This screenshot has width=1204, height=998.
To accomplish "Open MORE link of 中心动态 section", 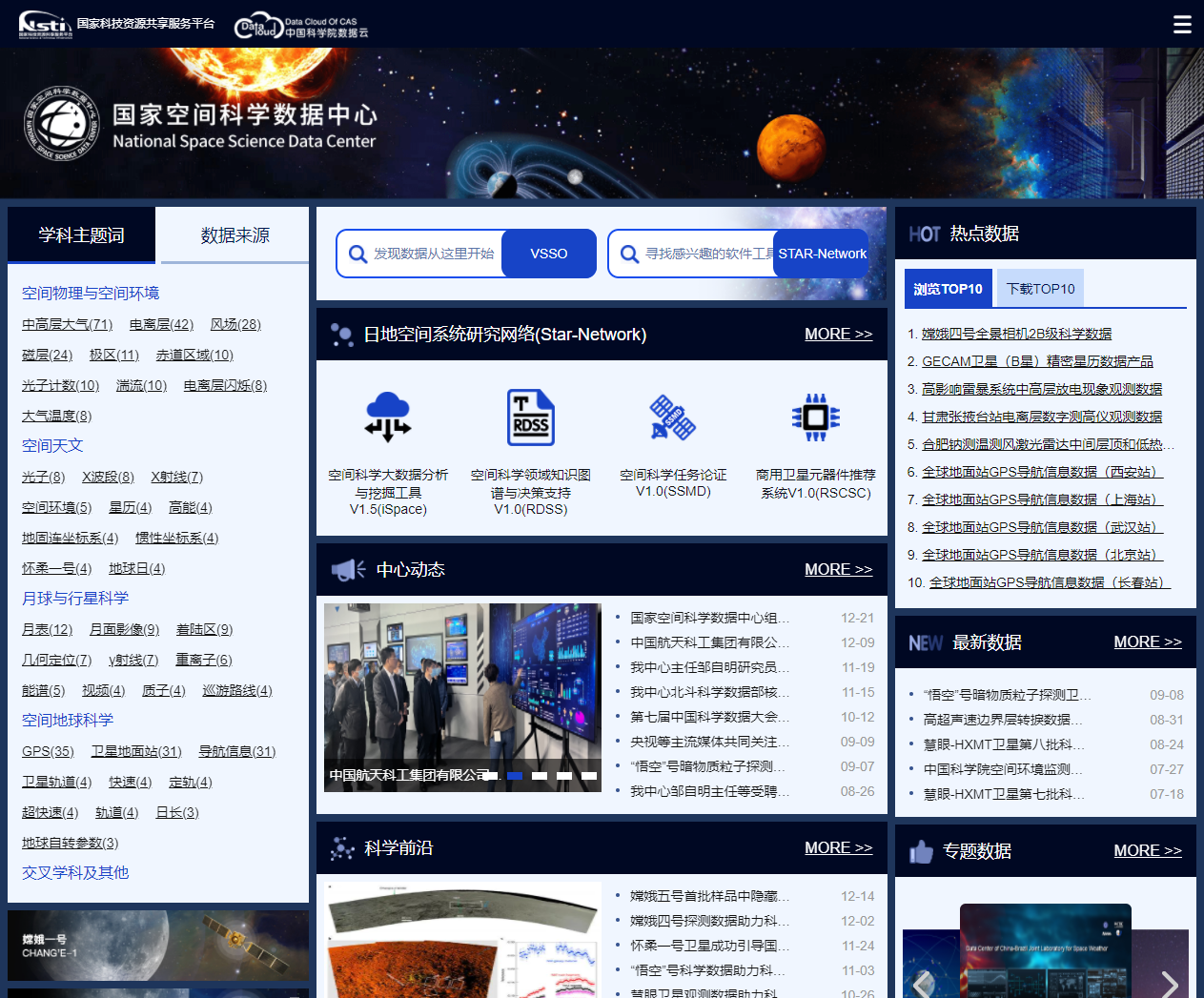I will (838, 568).
